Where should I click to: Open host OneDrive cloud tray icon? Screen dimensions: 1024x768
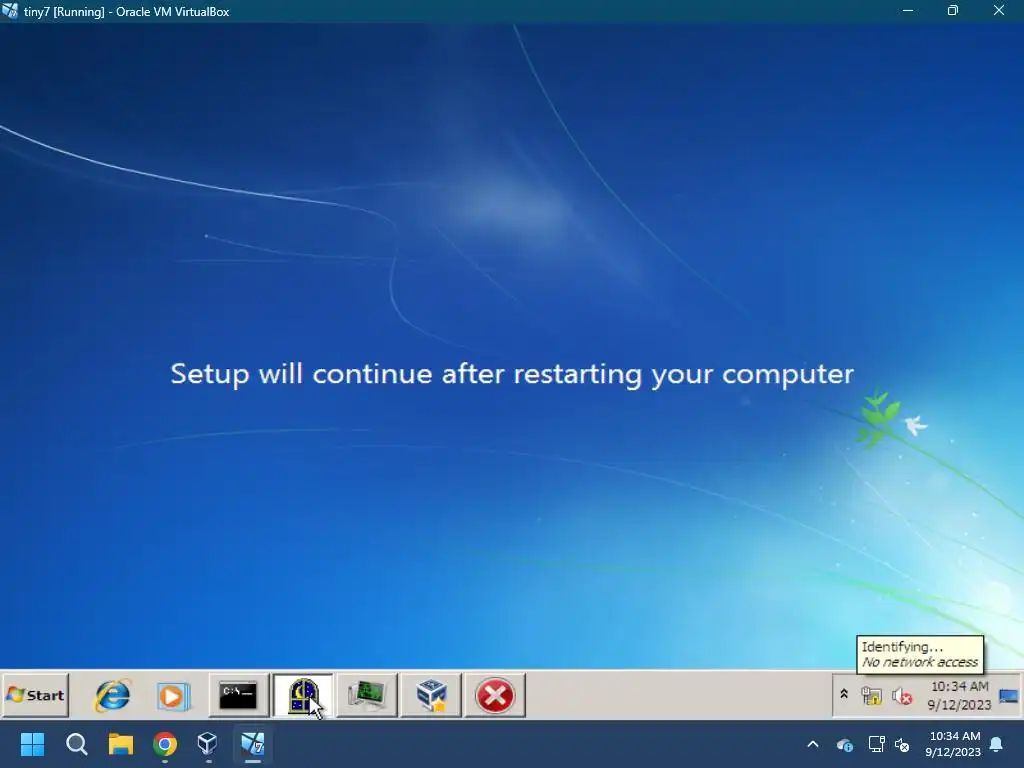coord(844,744)
